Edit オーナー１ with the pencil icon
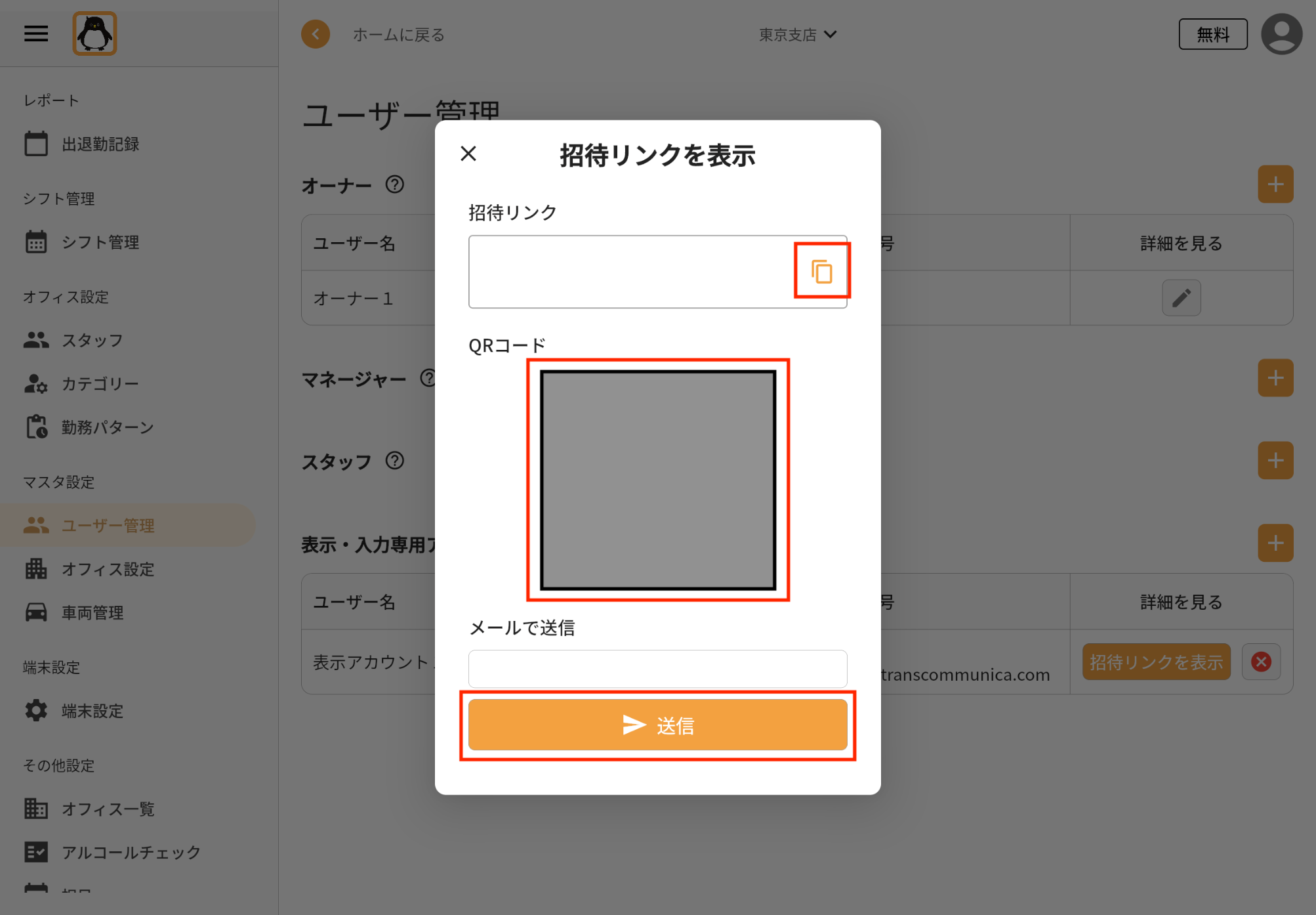Screen dimensions: 1316x915 [x=1182, y=298]
